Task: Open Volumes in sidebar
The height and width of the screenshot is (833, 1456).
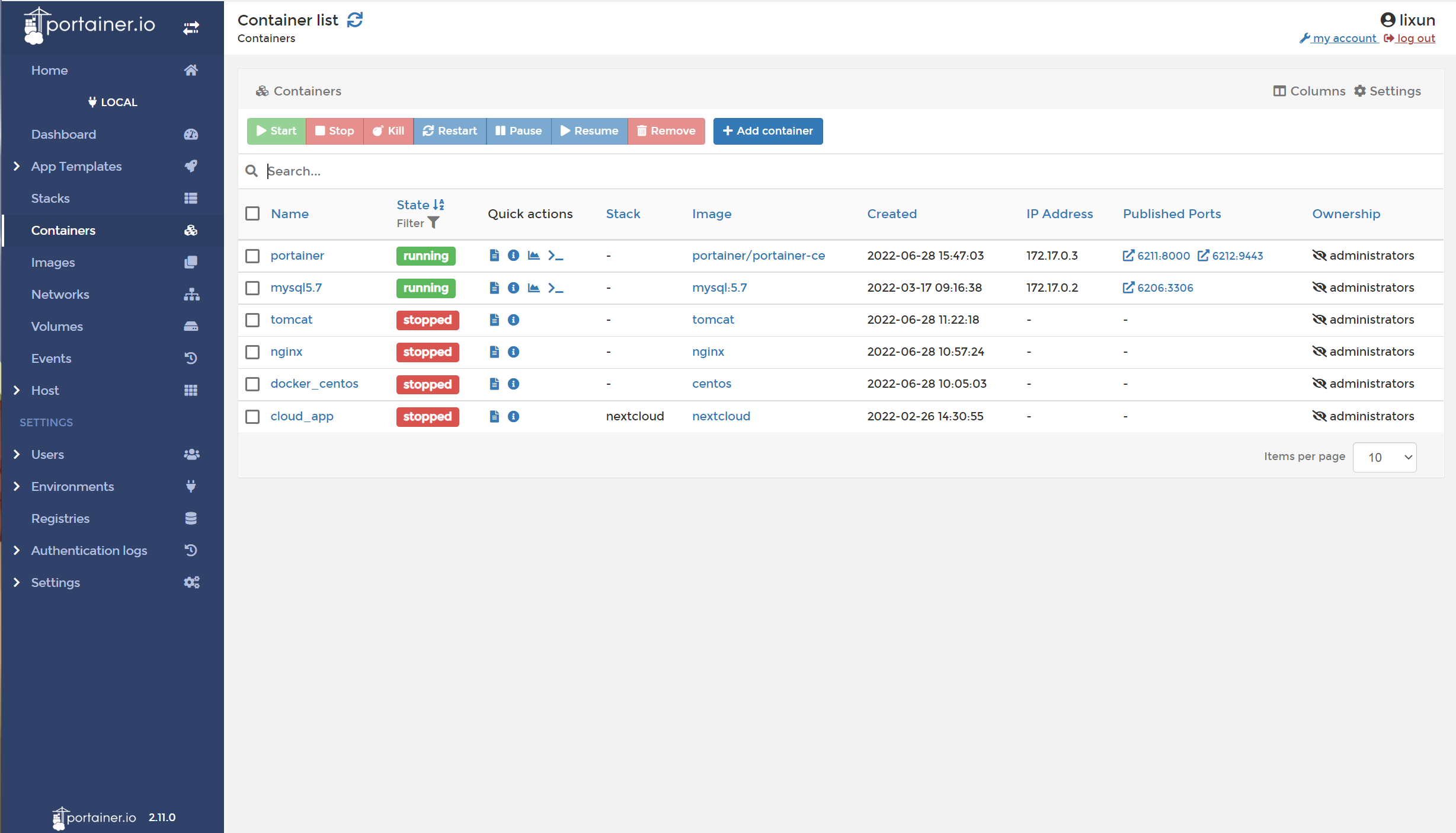Action: click(113, 326)
